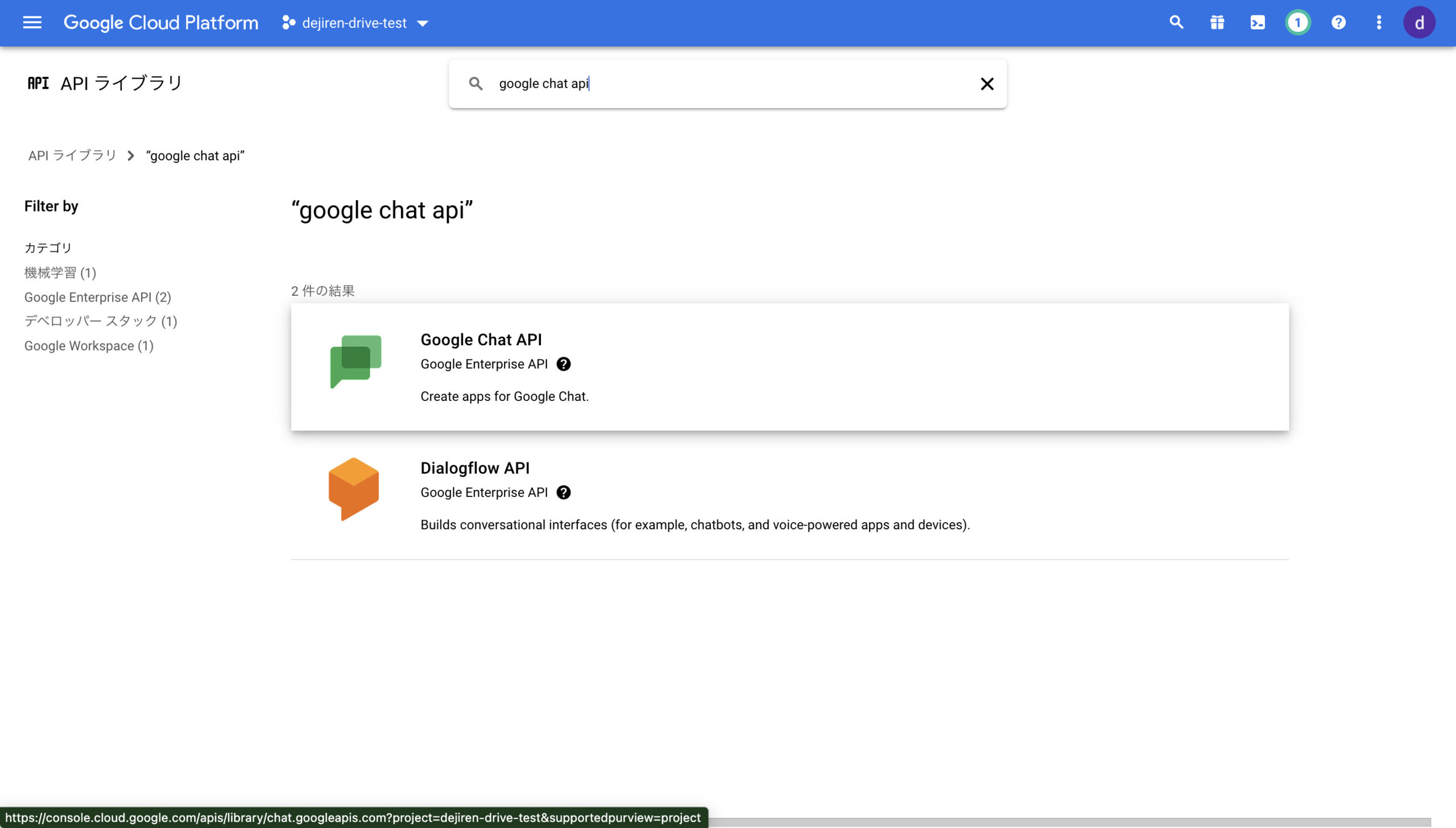Activate Cloud Shell terminal icon
This screenshot has height=828, width=1456.
[1258, 23]
